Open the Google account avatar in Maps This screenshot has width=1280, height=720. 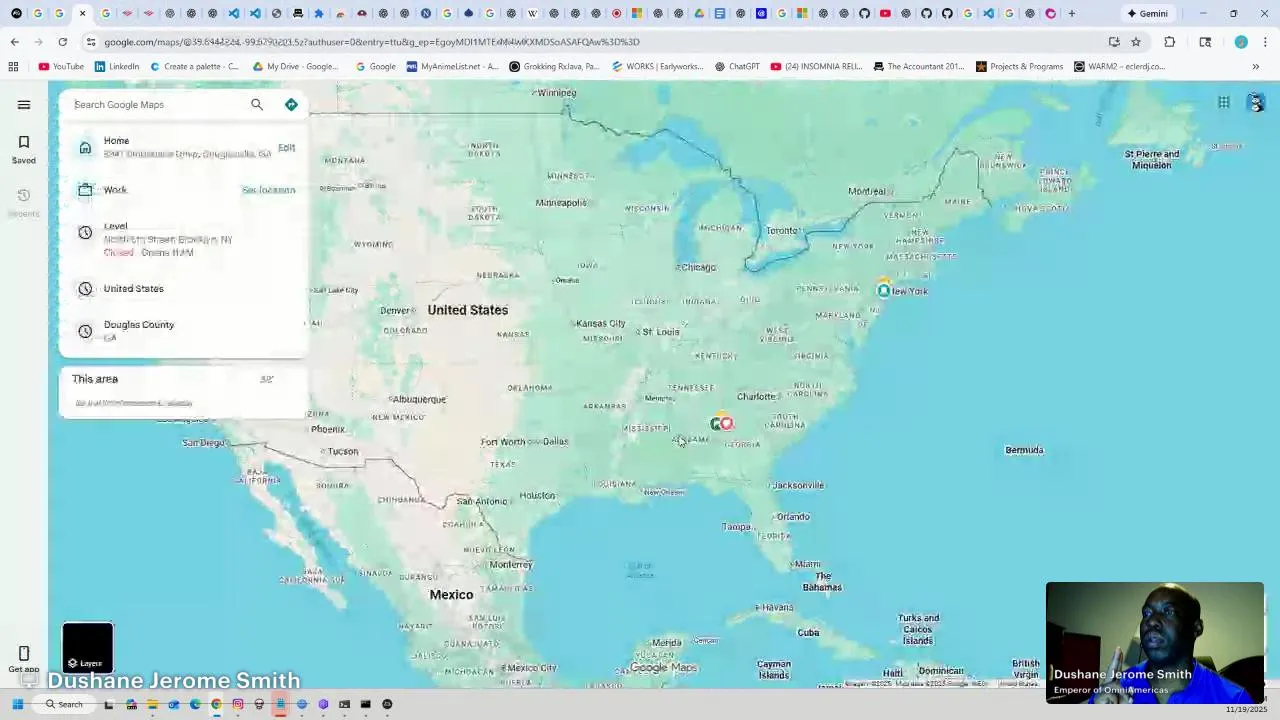(1257, 102)
